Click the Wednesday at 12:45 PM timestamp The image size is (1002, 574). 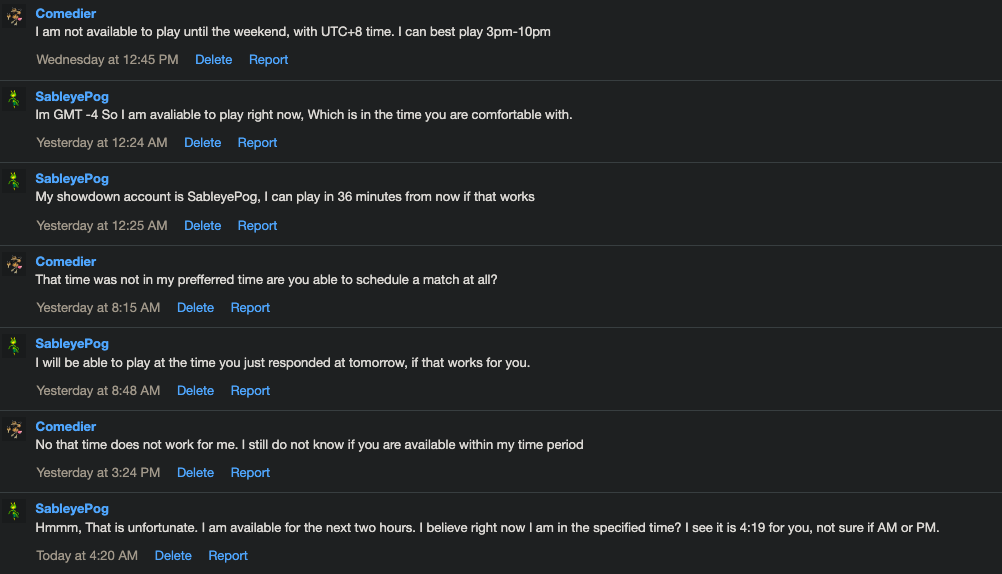(107, 60)
